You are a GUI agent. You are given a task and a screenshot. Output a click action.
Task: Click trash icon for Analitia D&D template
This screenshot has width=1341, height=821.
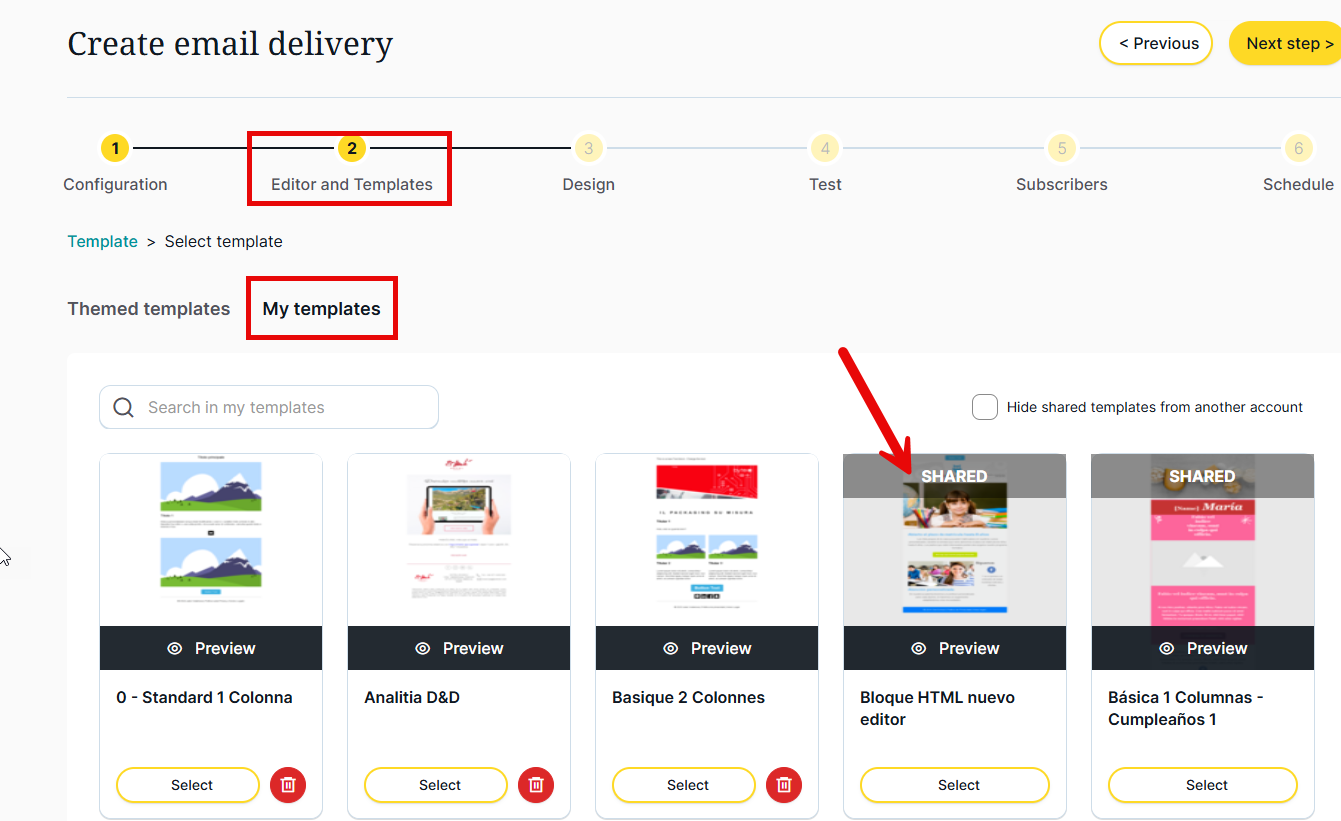coord(536,785)
